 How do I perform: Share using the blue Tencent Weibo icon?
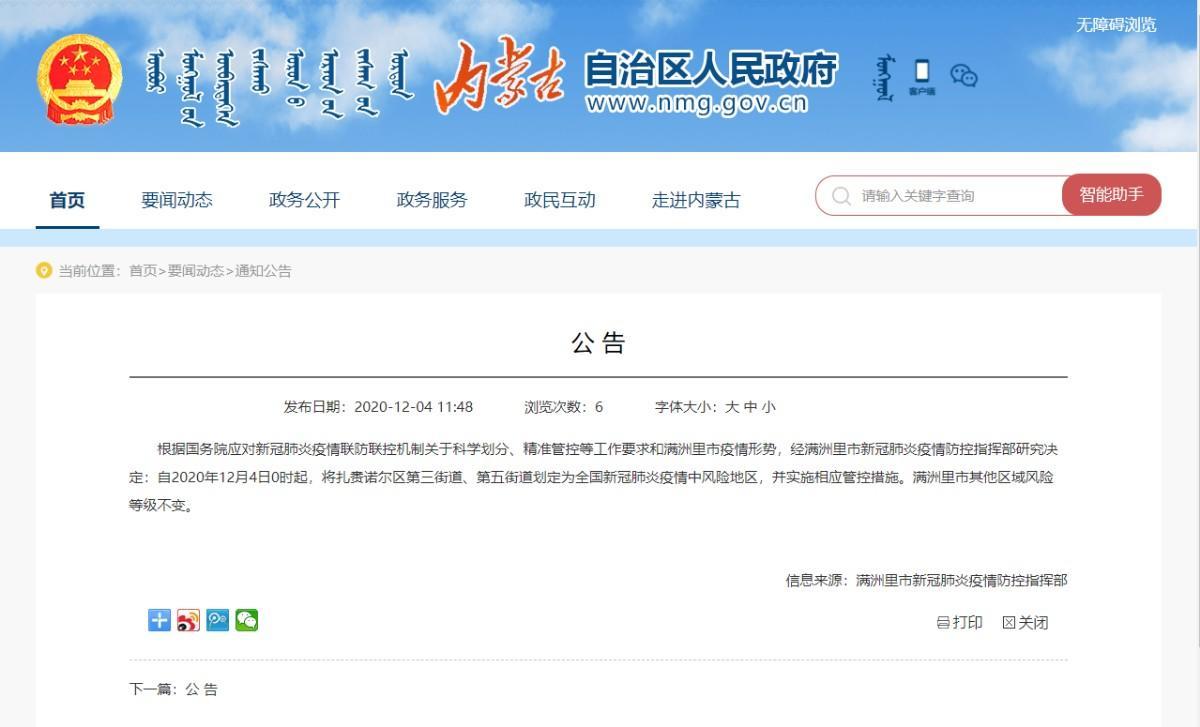click(217, 620)
